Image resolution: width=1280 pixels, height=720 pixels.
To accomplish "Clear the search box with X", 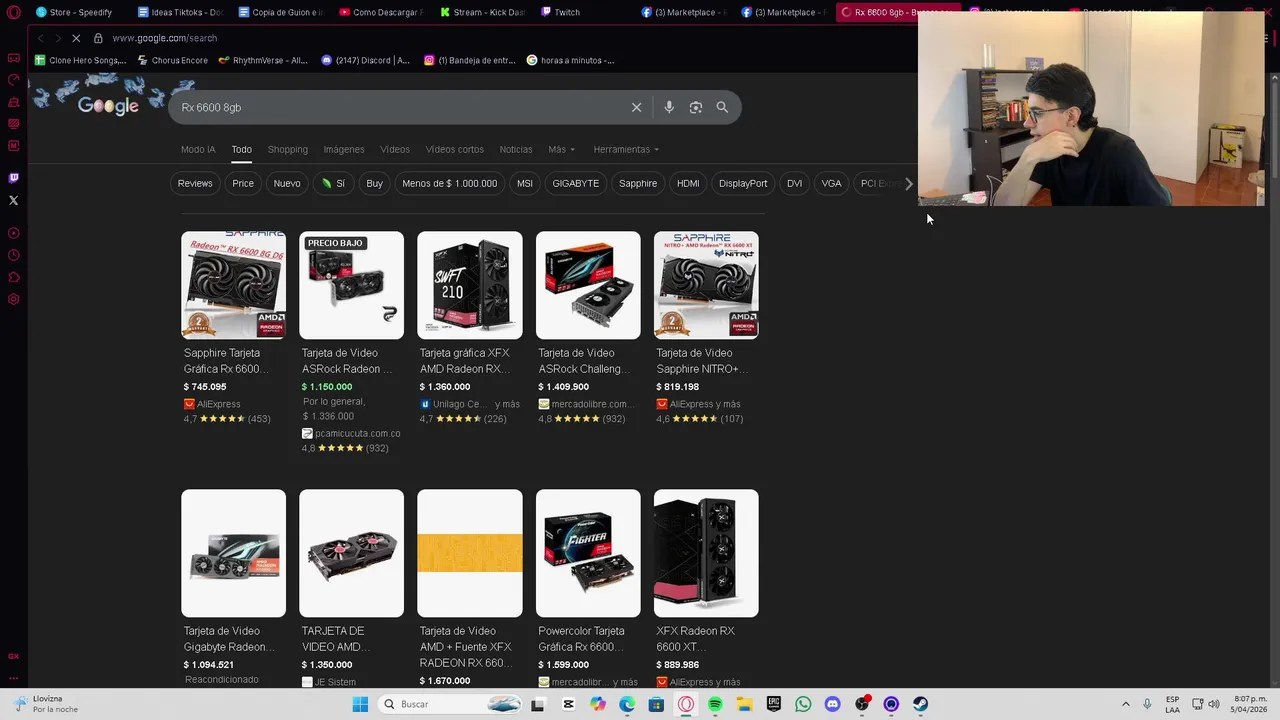I will [x=636, y=107].
